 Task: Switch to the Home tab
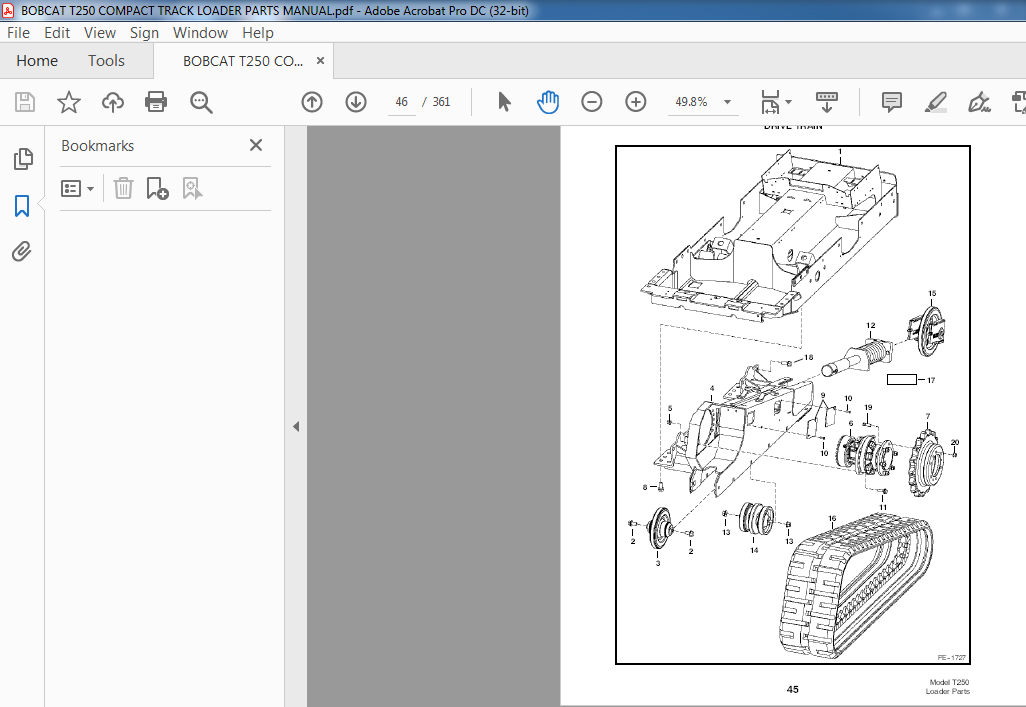tap(37, 61)
